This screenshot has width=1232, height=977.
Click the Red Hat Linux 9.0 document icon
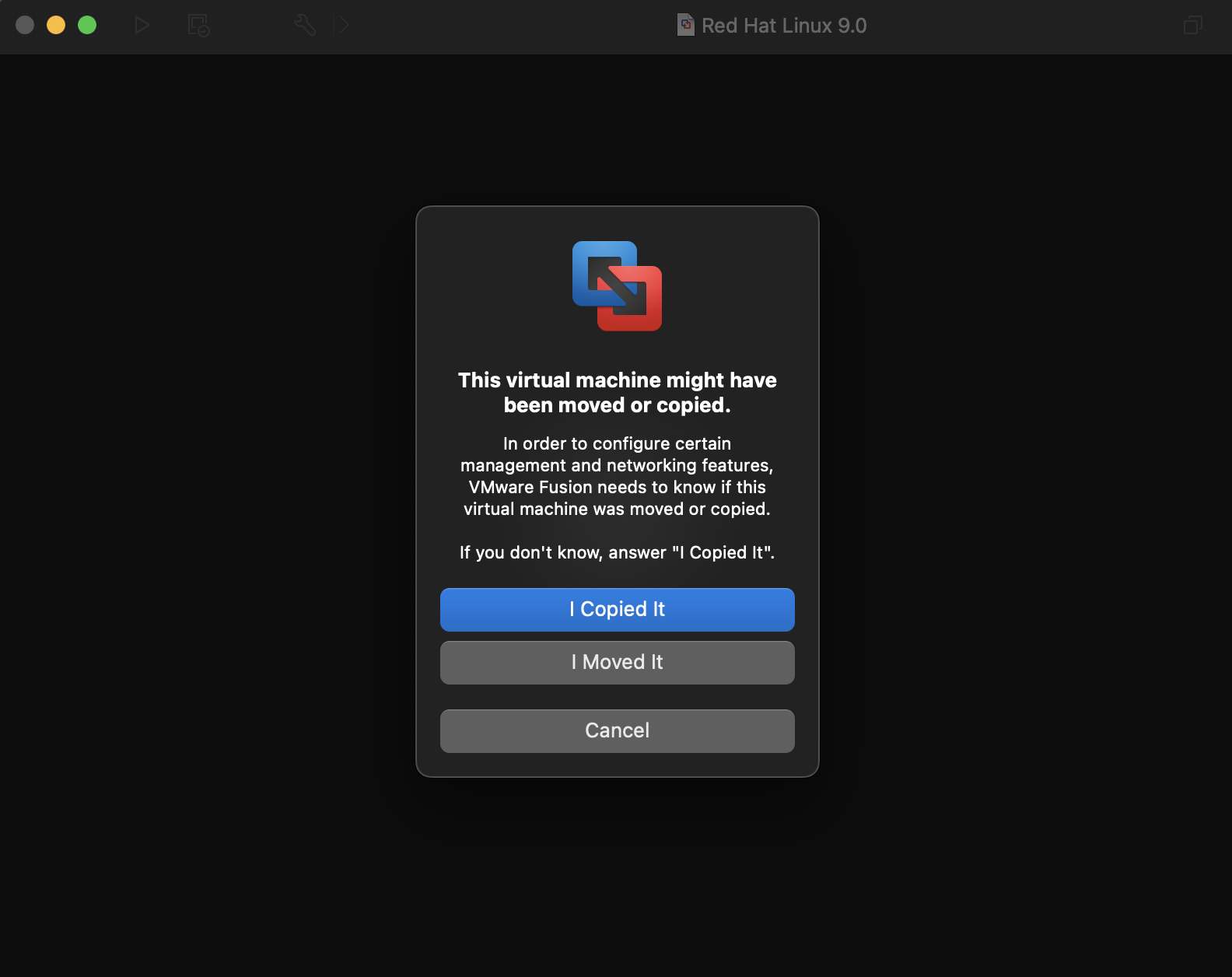[685, 25]
